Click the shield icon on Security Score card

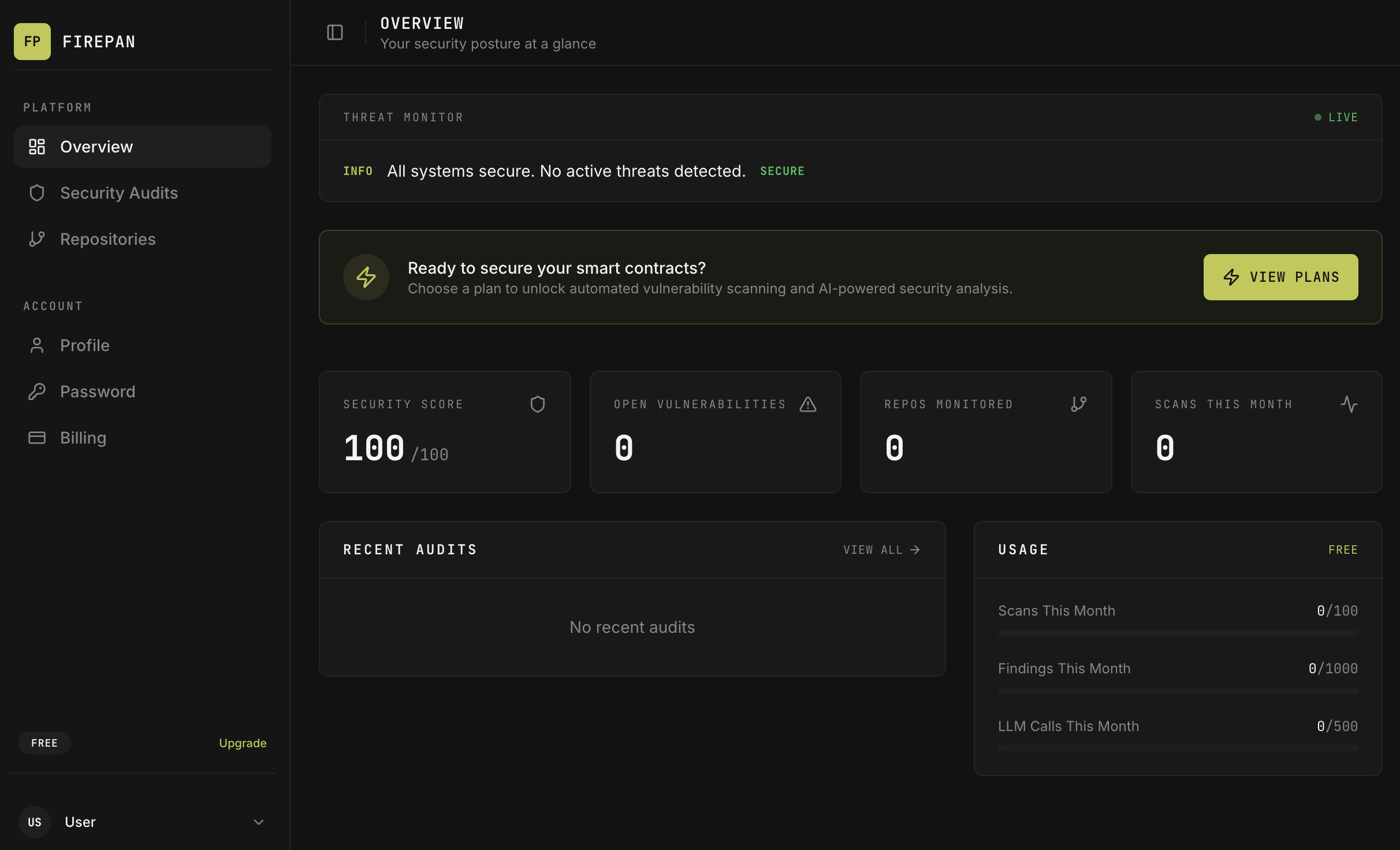point(538,404)
